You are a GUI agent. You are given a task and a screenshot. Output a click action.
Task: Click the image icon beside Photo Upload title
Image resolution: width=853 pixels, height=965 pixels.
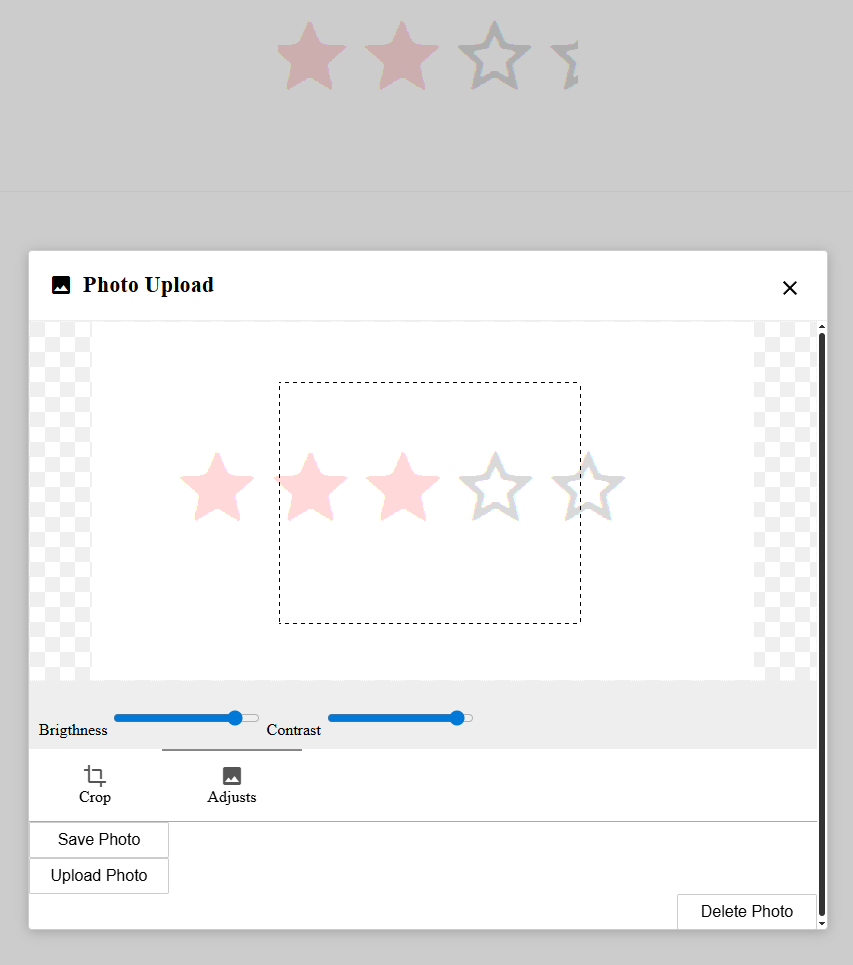[61, 285]
